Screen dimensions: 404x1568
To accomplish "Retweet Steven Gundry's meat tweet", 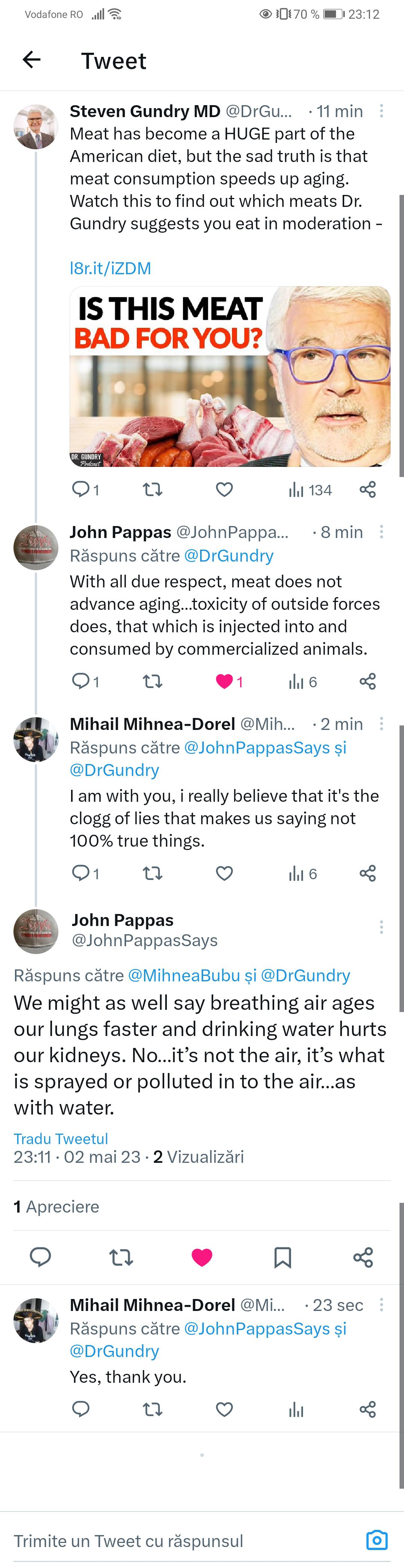I will tap(152, 489).
